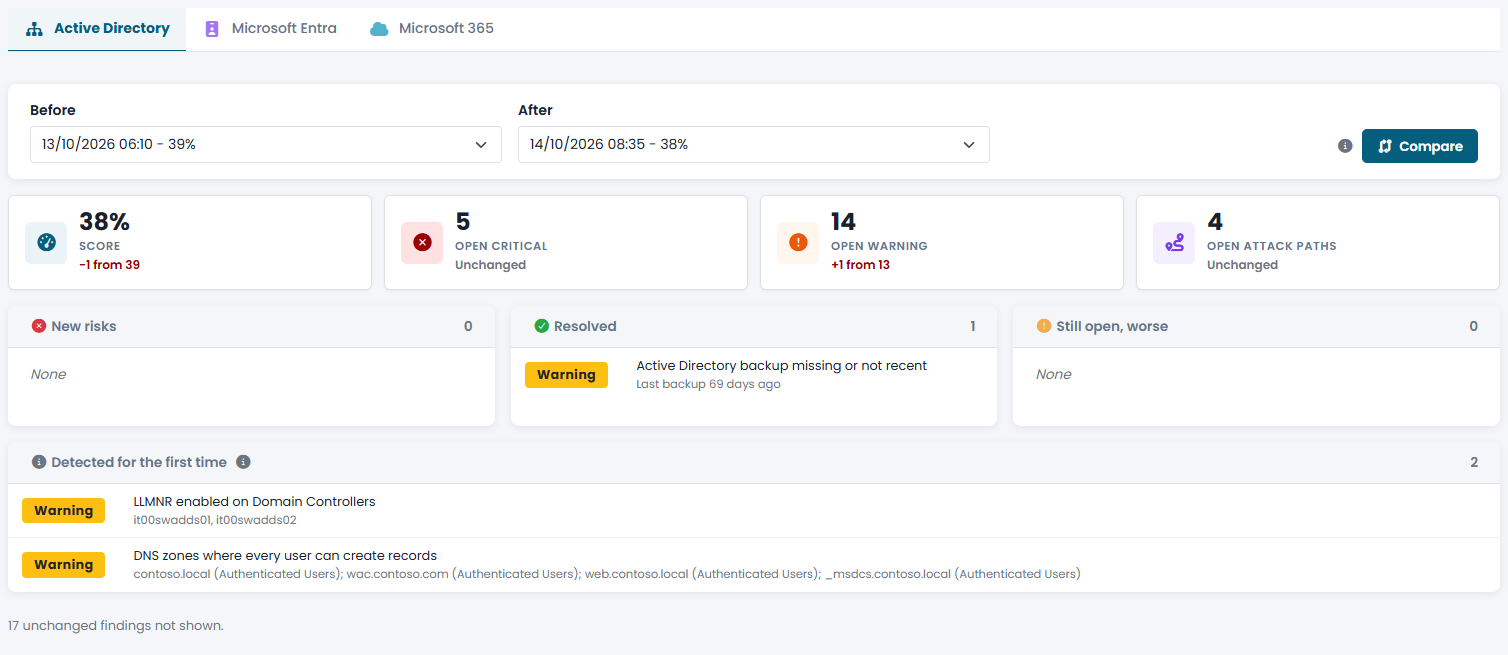Click the red New risks icon
Viewport: 1508px width, 655px height.
(x=39, y=326)
